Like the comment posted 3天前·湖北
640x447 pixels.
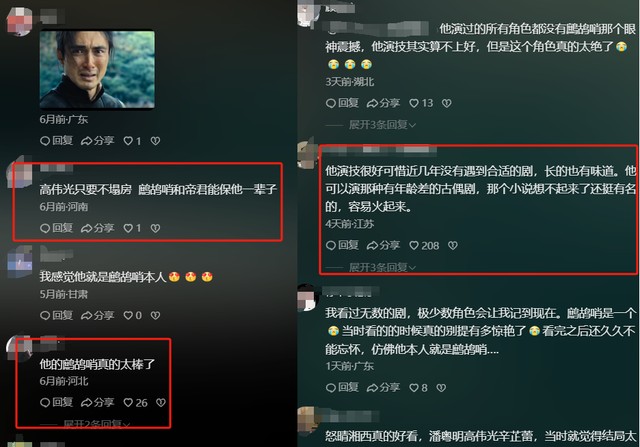point(421,103)
